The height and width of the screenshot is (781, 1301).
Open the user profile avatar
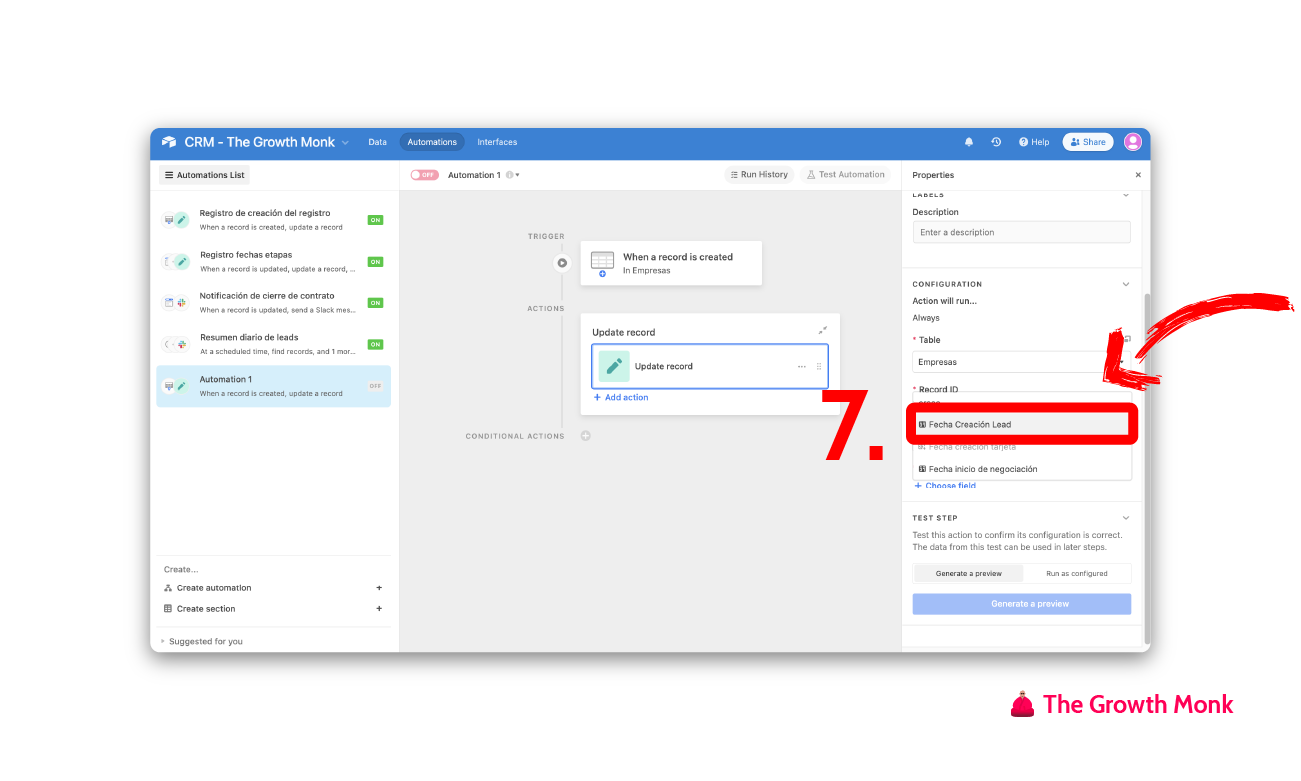coord(1133,142)
